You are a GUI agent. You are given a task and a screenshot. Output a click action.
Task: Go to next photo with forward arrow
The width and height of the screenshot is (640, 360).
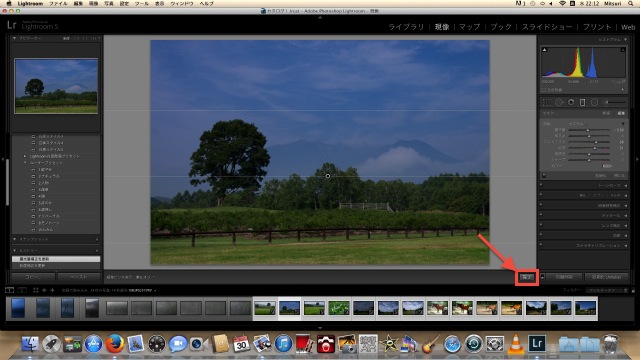click(52, 290)
